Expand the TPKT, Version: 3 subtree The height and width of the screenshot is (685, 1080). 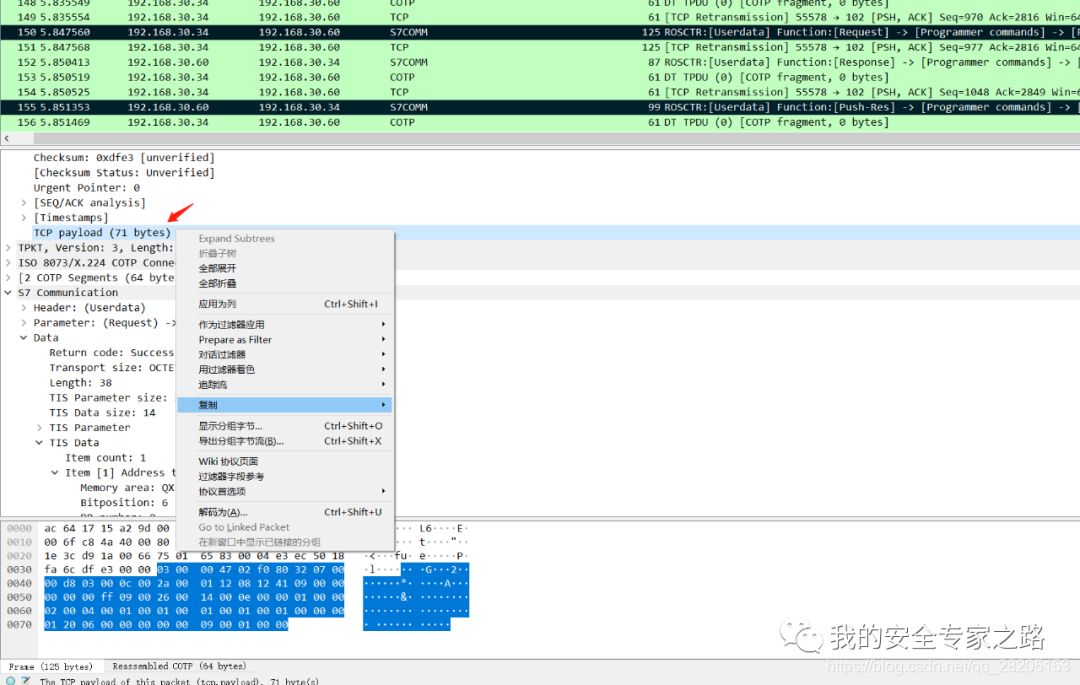[x=8, y=248]
